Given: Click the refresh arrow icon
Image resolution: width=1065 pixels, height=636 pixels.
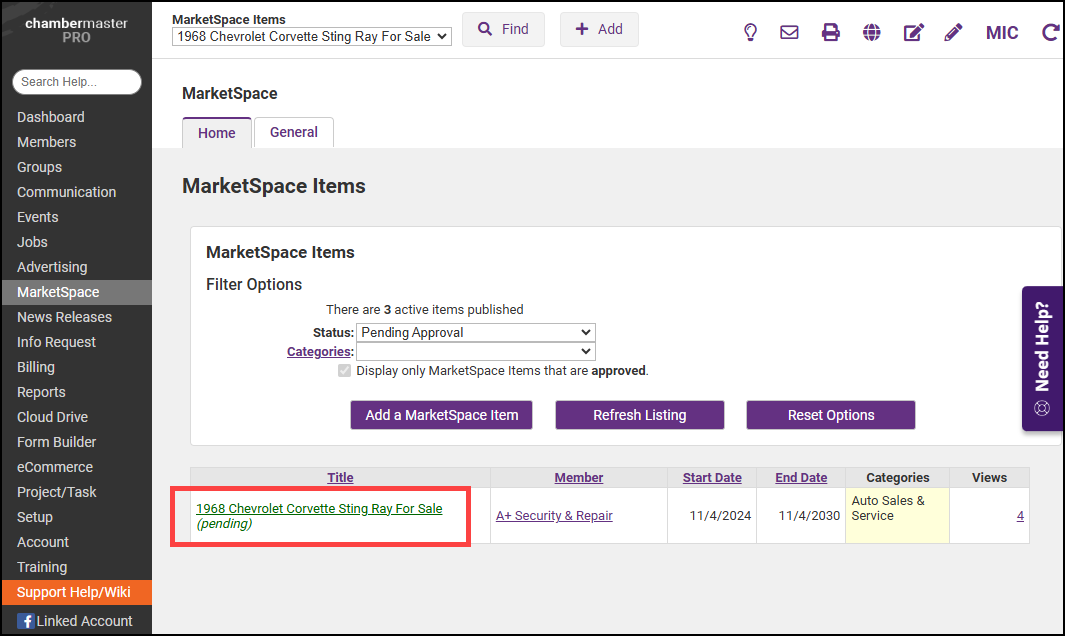Looking at the screenshot, I should pos(1050,32).
